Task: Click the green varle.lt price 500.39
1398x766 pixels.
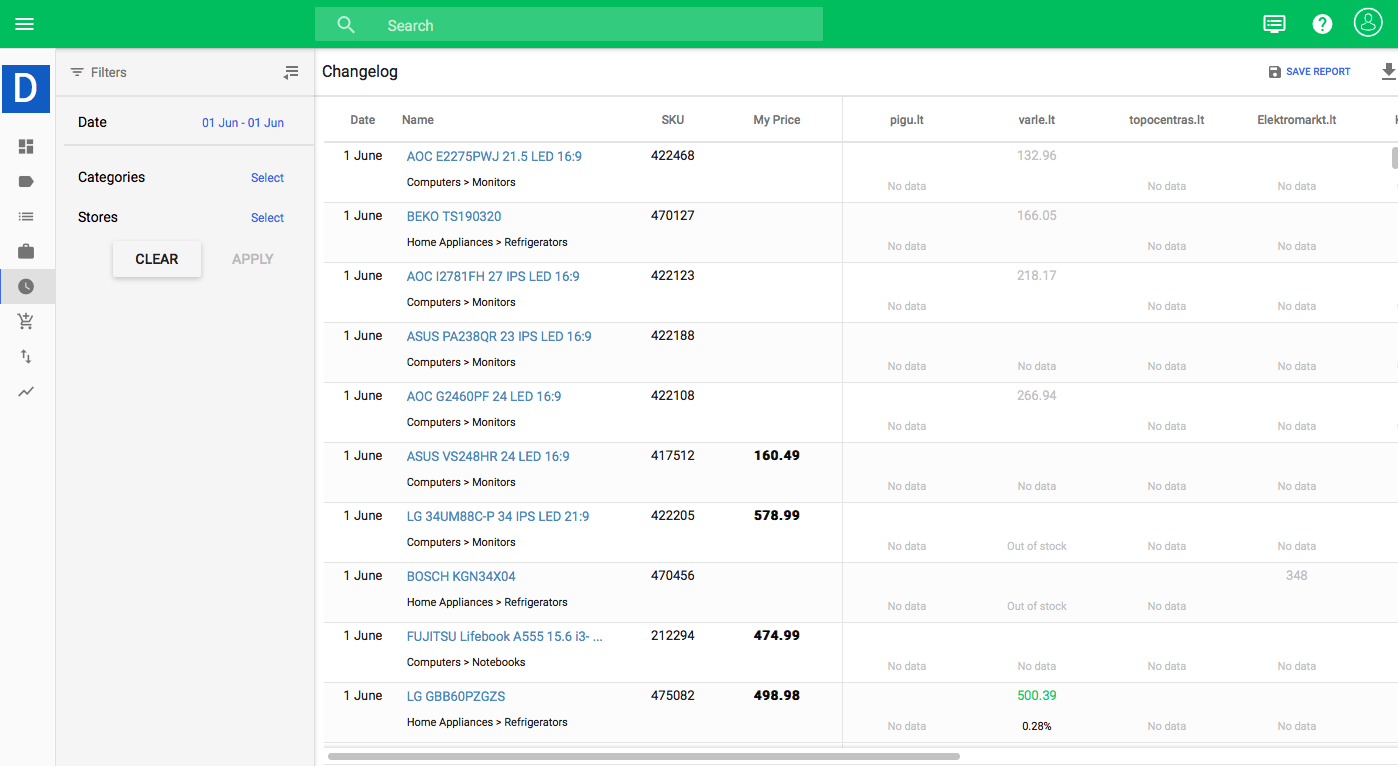Action: coord(1037,696)
